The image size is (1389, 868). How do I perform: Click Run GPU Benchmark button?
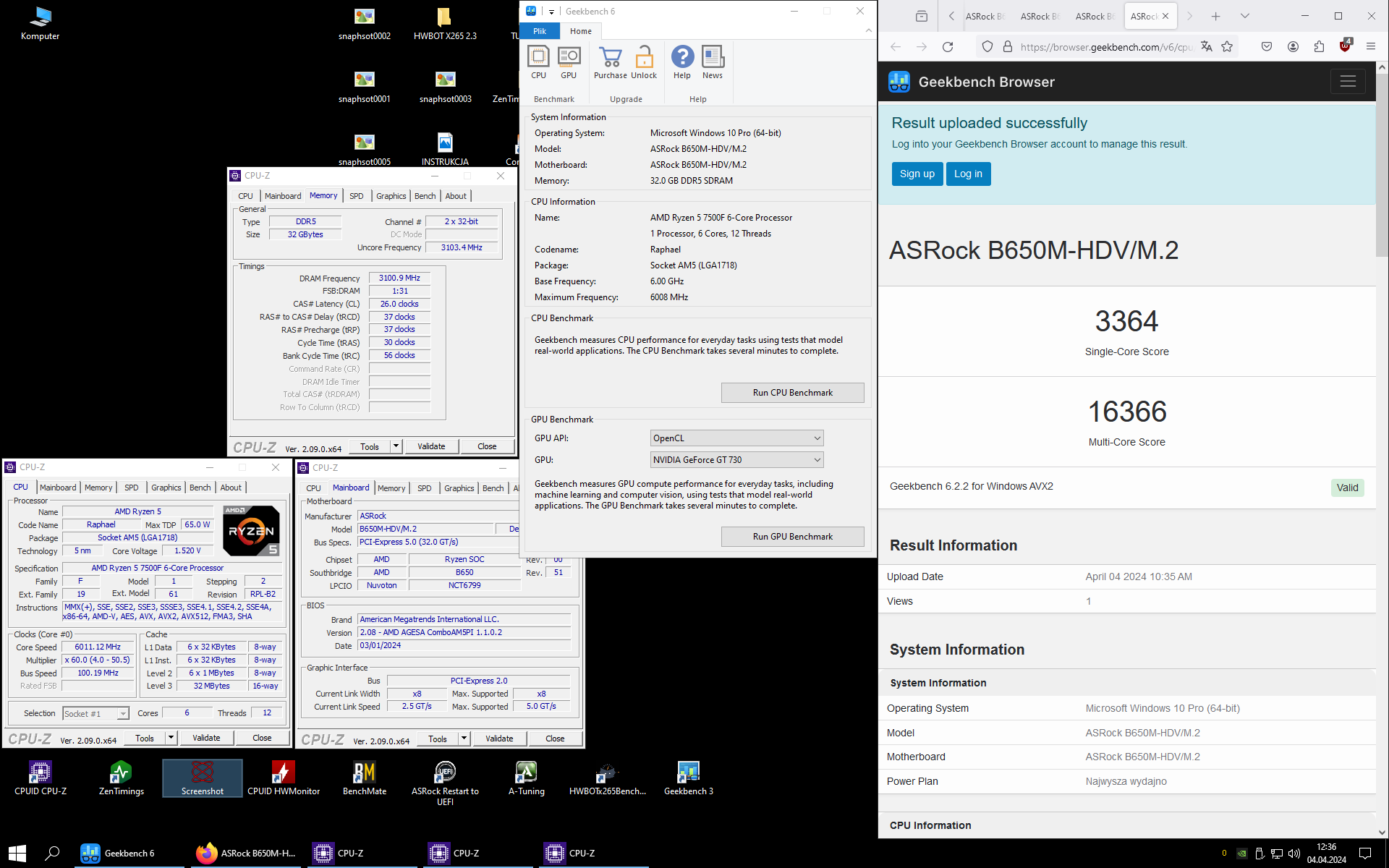(792, 537)
